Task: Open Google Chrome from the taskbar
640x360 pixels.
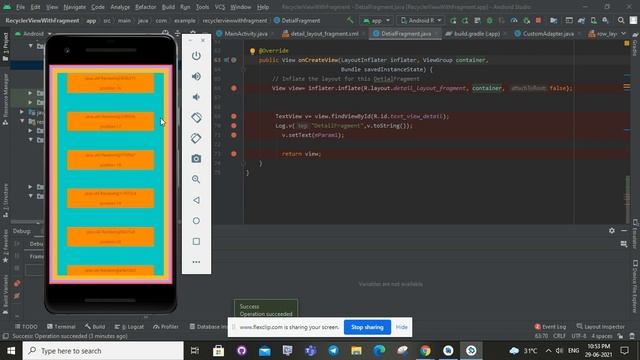Action: tap(425, 351)
